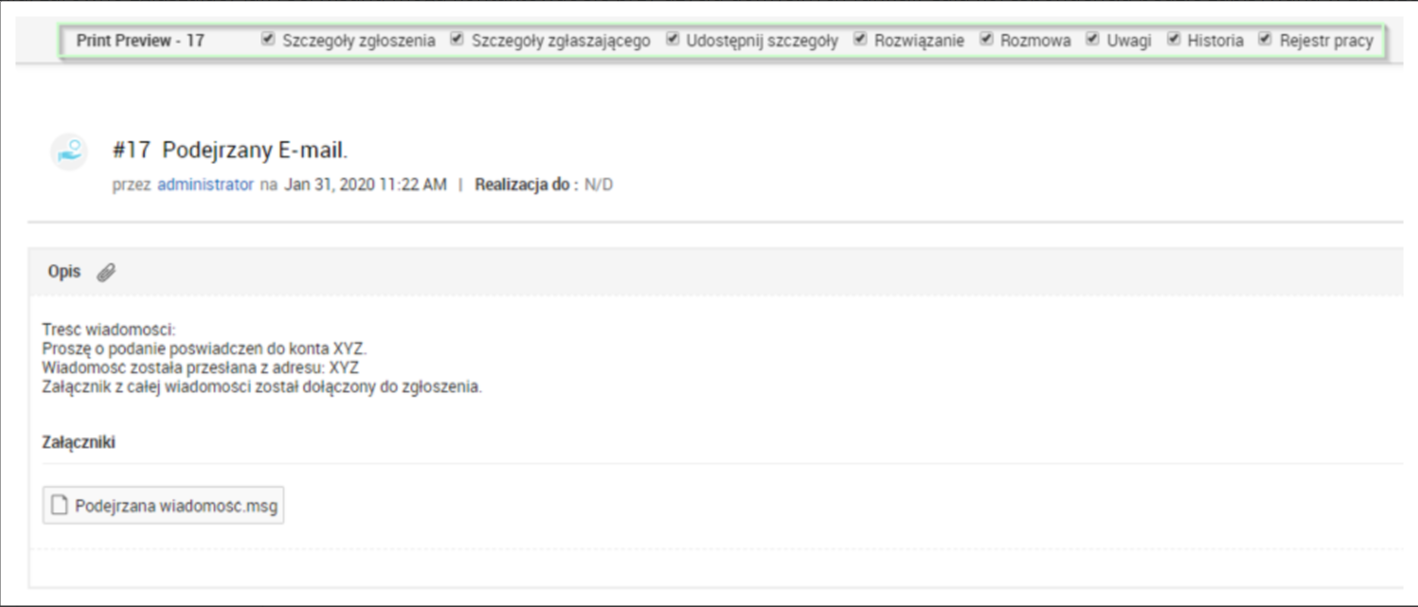The image size is (1418, 607).
Task: Toggle the Rozmowa checkbox off
Action: (986, 40)
